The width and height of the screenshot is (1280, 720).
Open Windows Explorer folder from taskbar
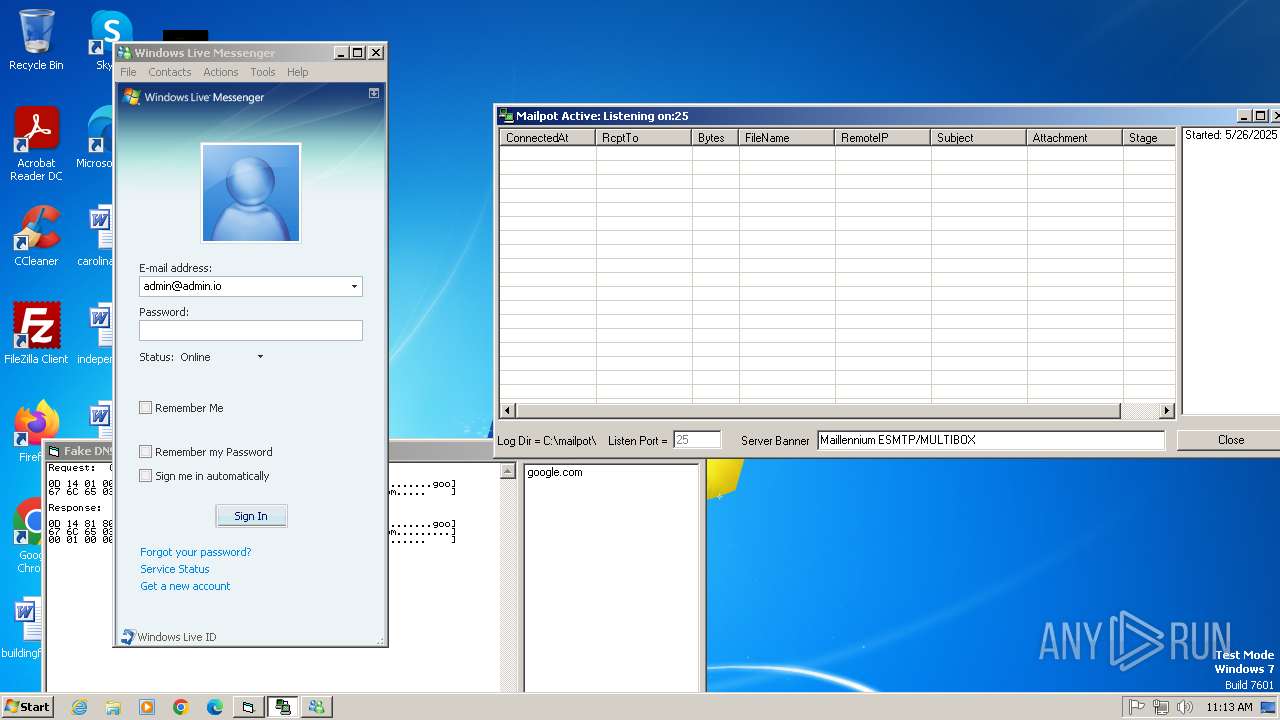click(x=113, y=707)
